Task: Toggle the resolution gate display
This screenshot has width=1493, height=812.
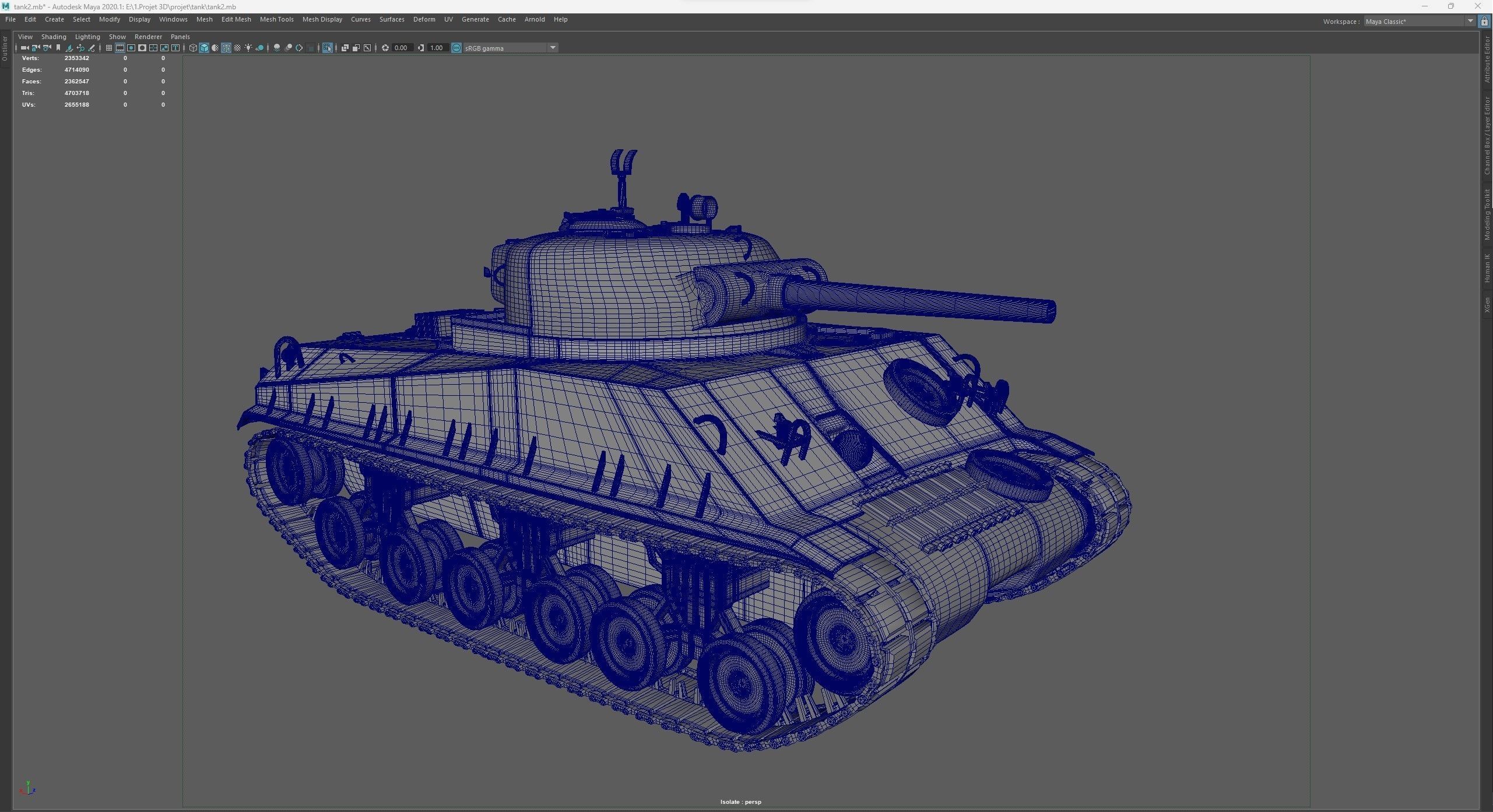Action: coord(131,48)
